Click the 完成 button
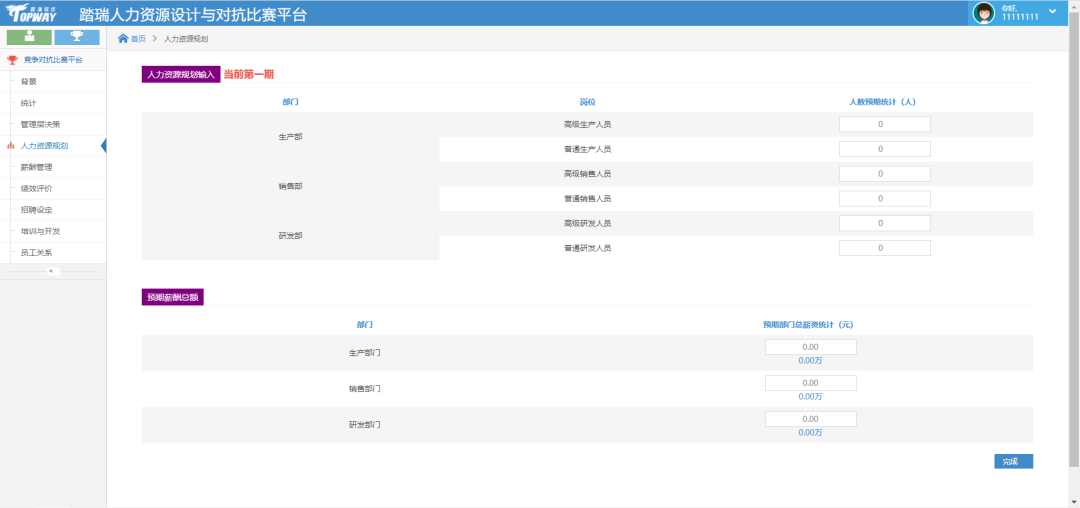Viewport: 1080px width, 508px height. [1012, 461]
